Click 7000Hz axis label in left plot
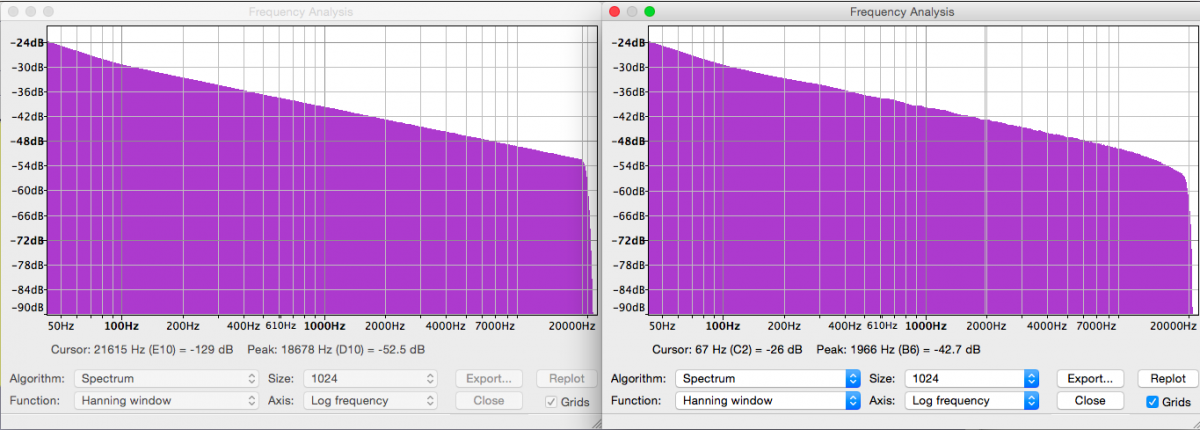The image size is (1200, 430). (x=493, y=326)
